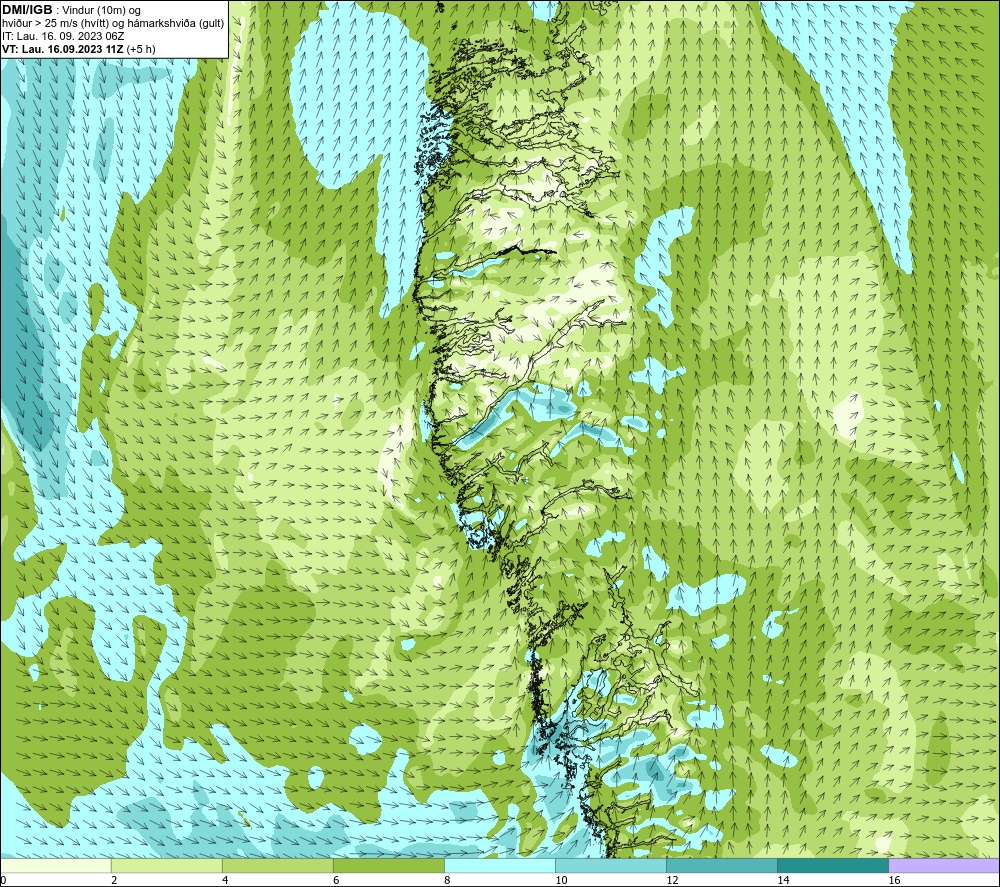Click the 0–2 m/s pale legend swatch
This screenshot has width=1000, height=887.
(56, 865)
